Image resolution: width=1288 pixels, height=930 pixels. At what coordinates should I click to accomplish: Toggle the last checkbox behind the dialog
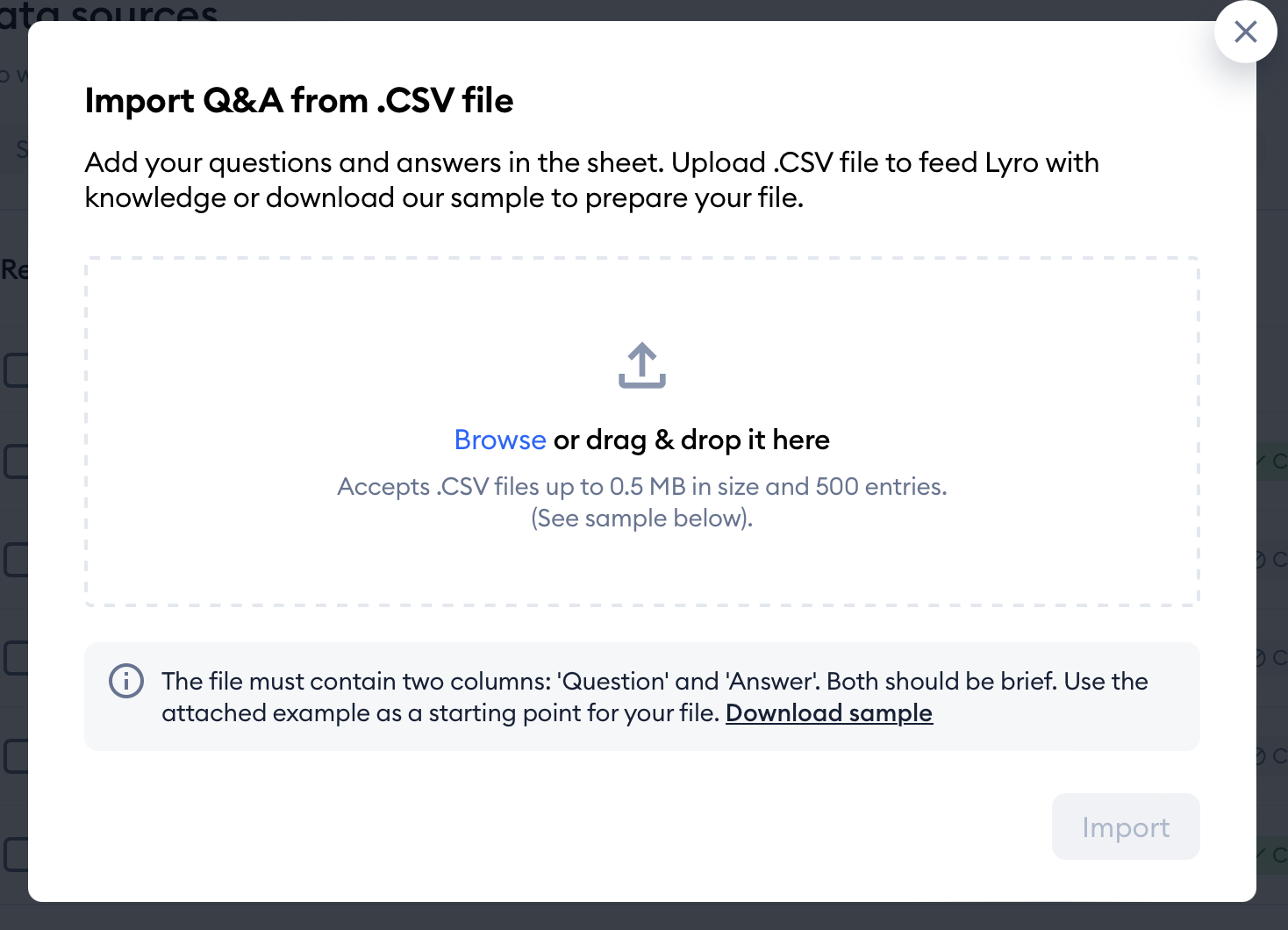point(15,854)
